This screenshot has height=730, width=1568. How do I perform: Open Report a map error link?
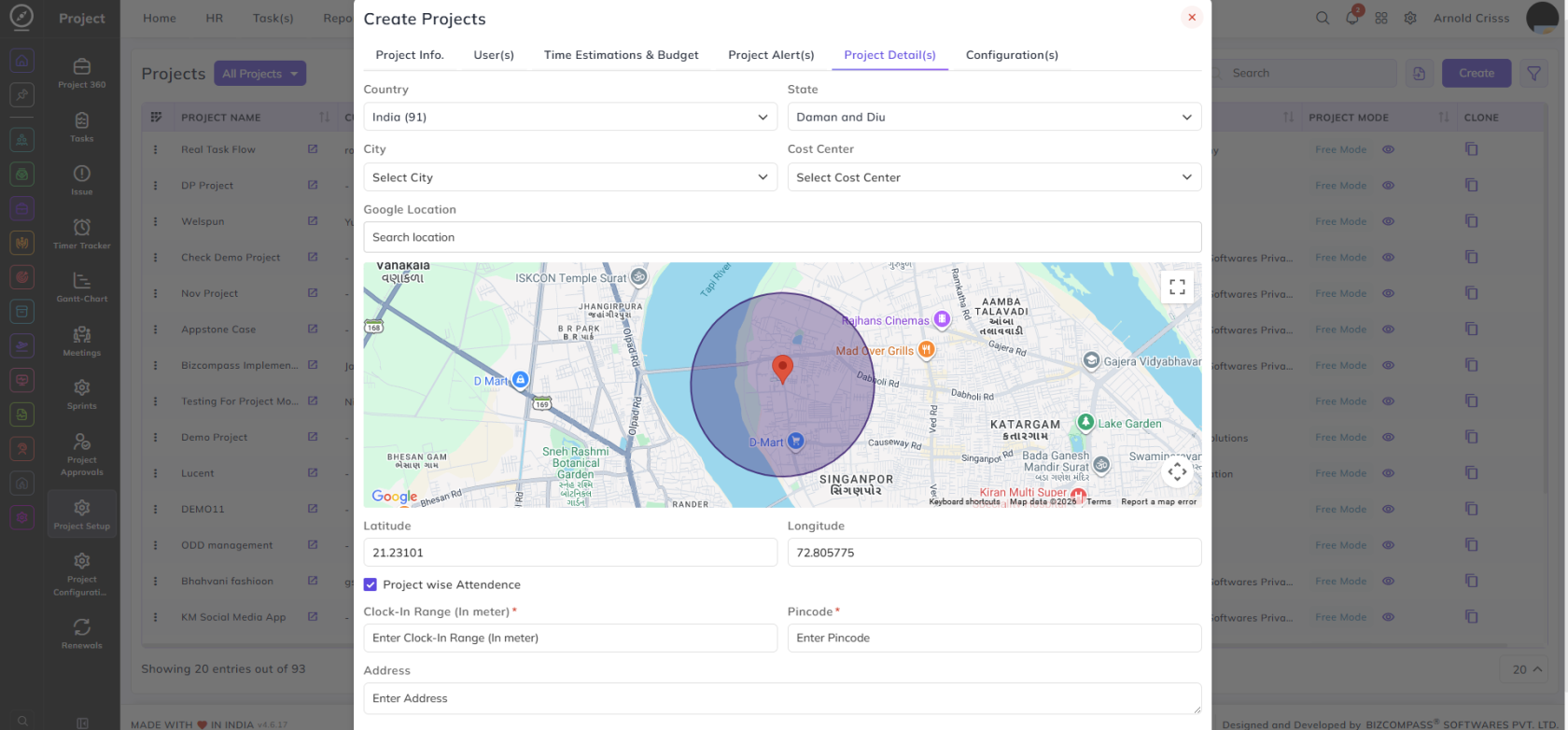[x=1158, y=501]
